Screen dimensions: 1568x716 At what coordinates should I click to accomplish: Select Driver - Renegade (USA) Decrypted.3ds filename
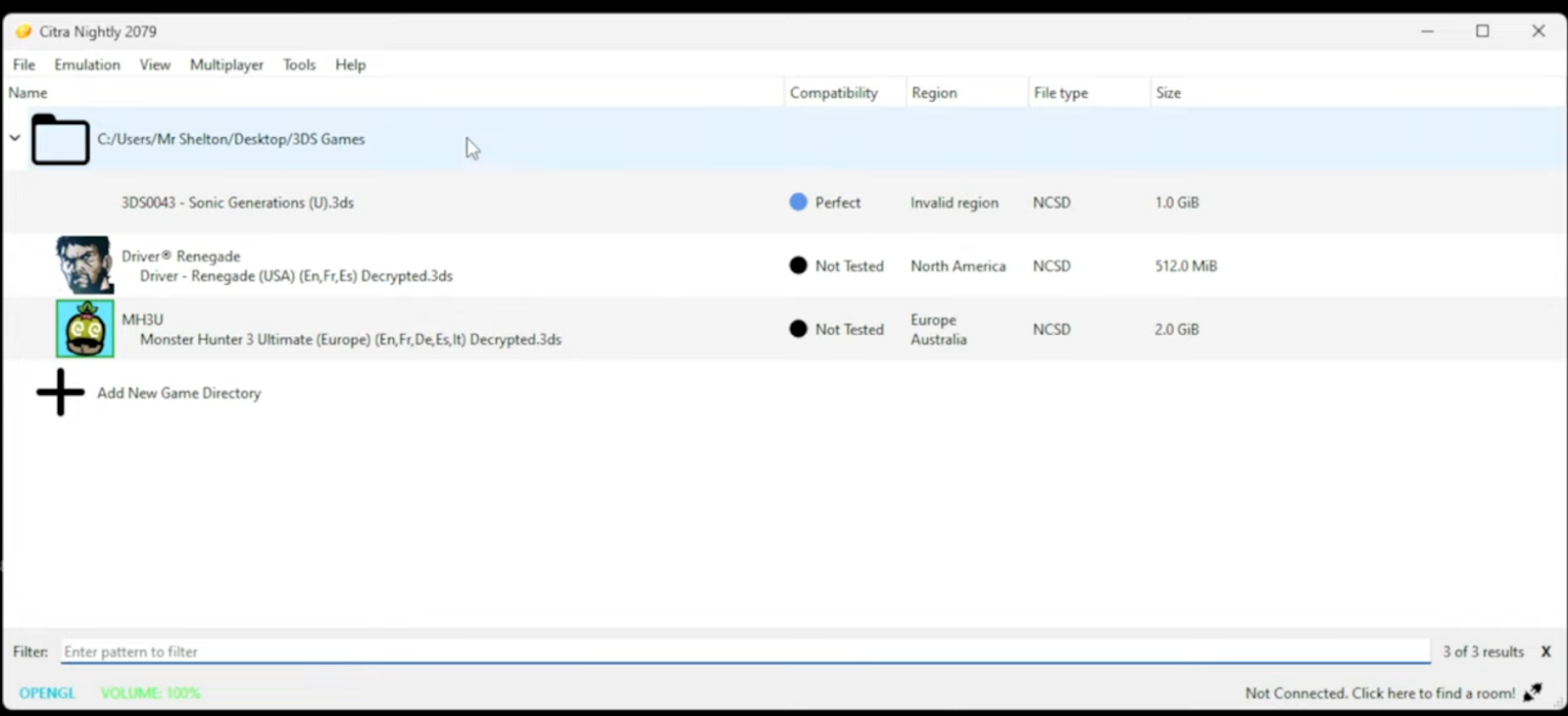coord(296,276)
